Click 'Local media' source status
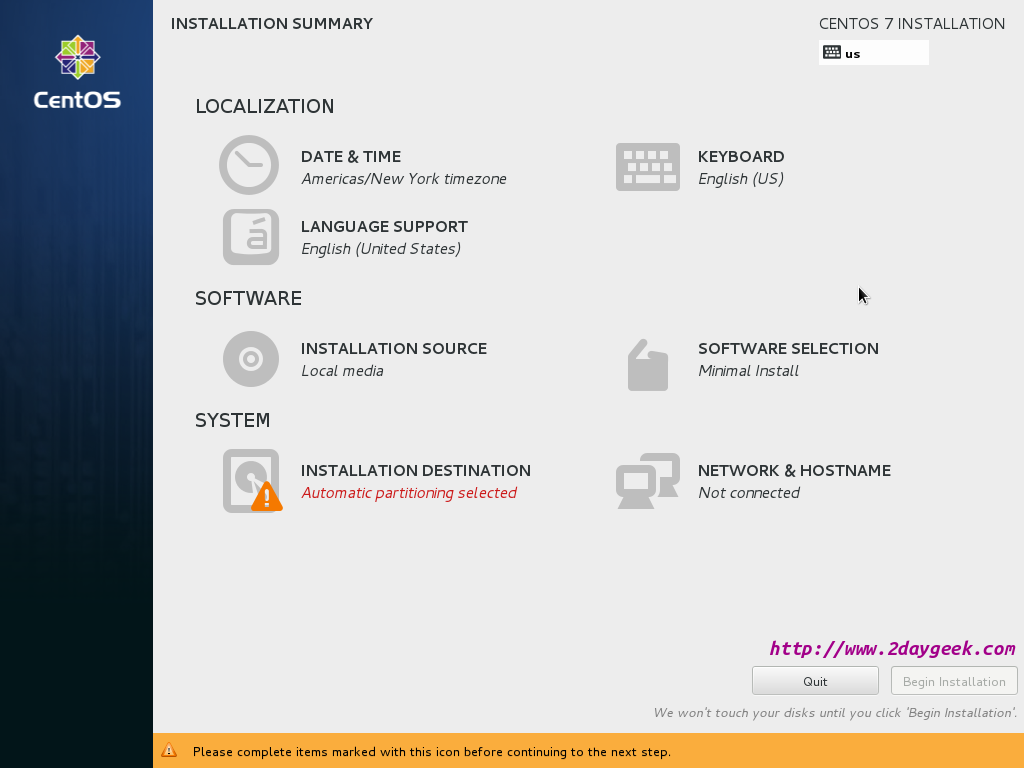 pos(342,371)
